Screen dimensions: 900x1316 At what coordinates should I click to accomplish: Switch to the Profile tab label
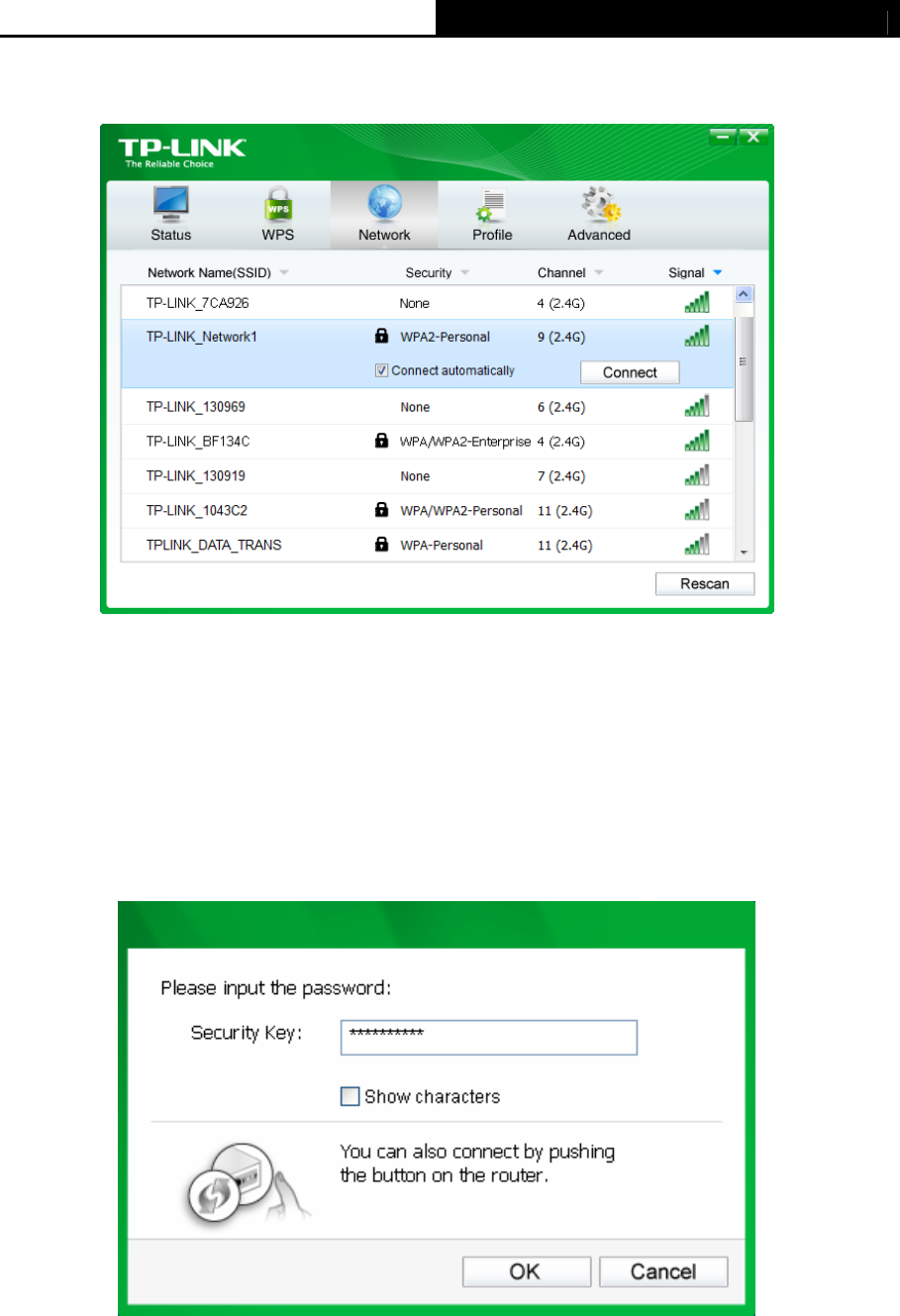pyautogui.click(x=492, y=235)
